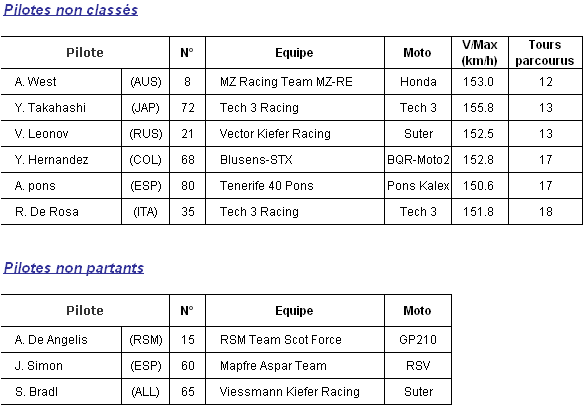Click the Pons Kalex moto cell
This screenshot has width=583, height=405.
[418, 186]
